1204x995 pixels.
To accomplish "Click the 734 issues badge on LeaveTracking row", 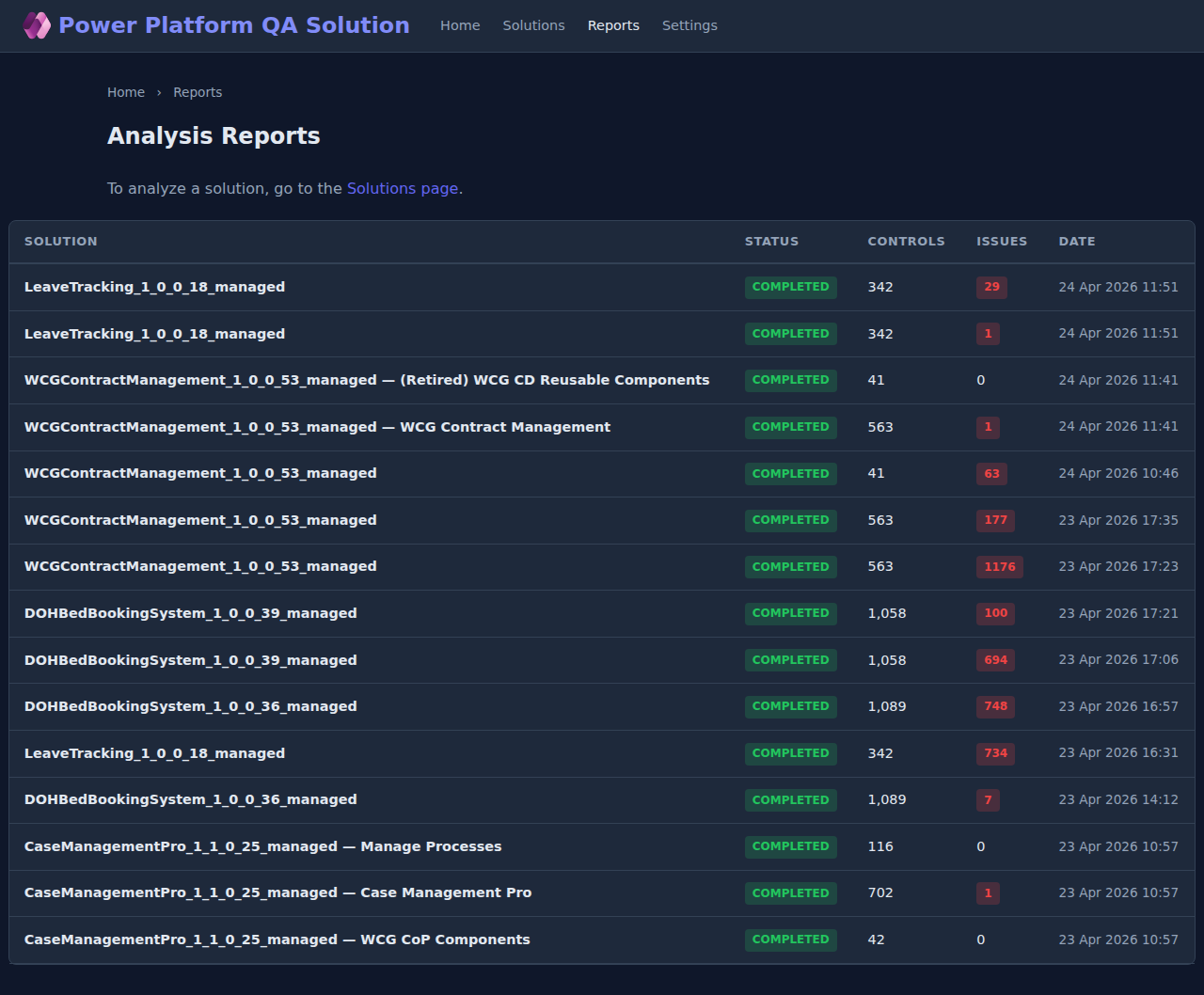I will pyautogui.click(x=994, y=753).
